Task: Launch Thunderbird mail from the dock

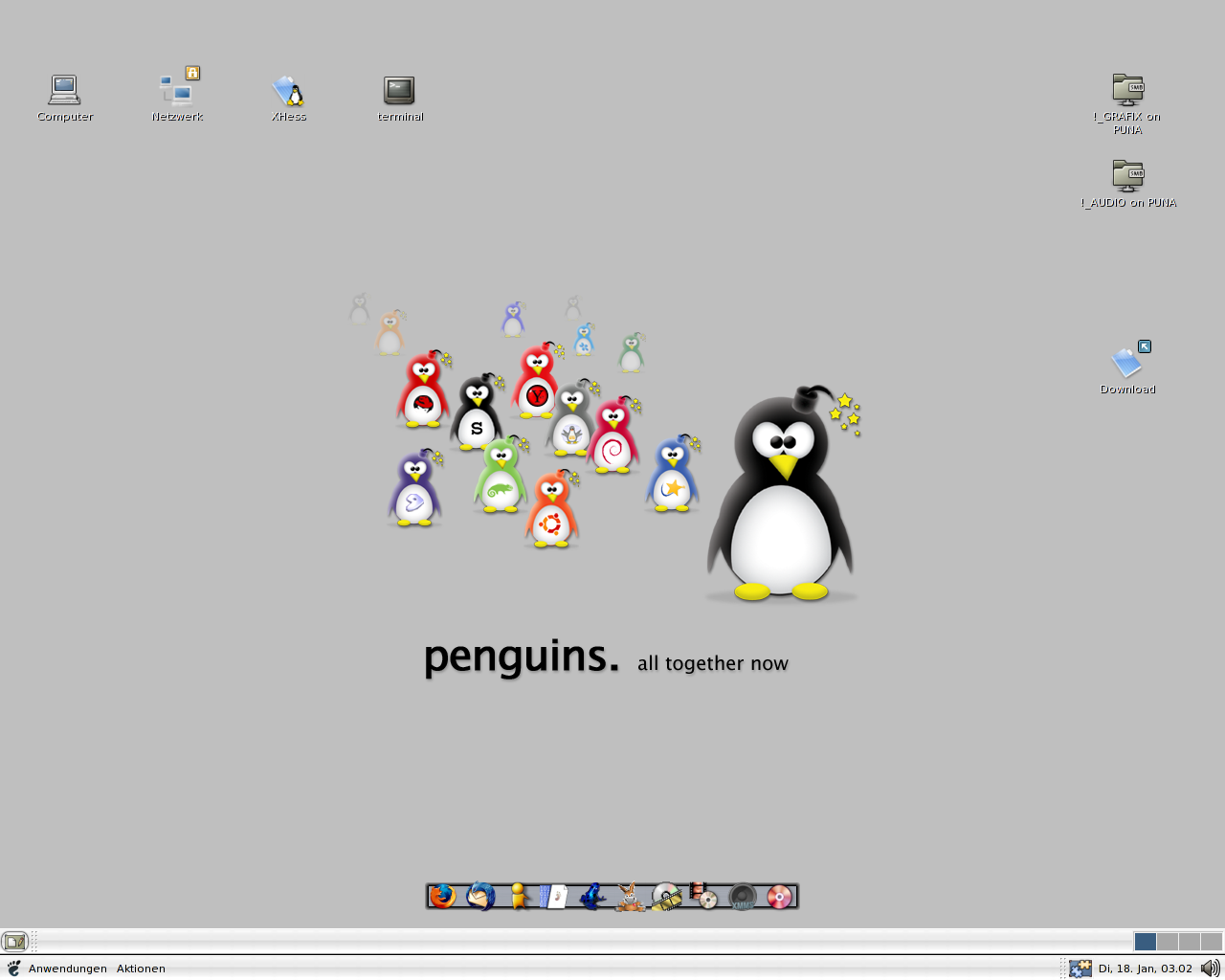Action: (480, 896)
